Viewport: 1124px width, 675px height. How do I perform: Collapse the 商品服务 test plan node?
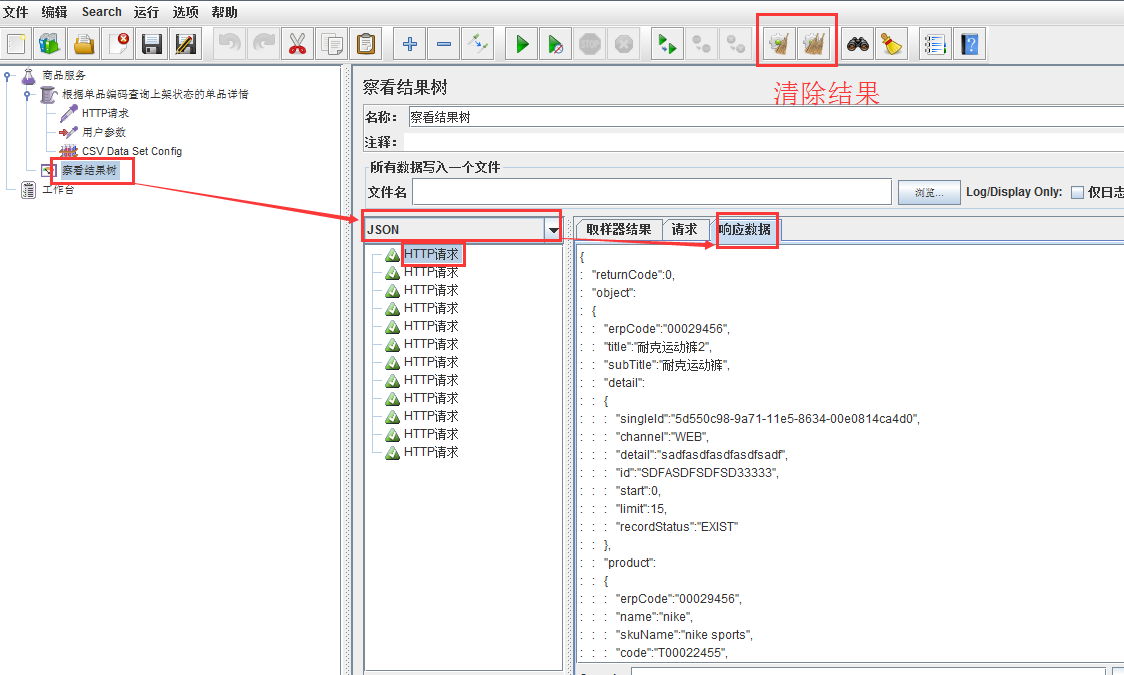tap(8, 75)
